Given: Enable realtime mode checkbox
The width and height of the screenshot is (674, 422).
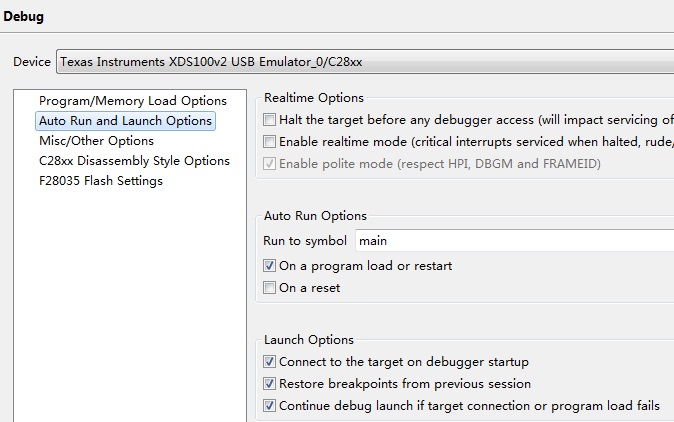Looking at the screenshot, I should tap(270, 142).
